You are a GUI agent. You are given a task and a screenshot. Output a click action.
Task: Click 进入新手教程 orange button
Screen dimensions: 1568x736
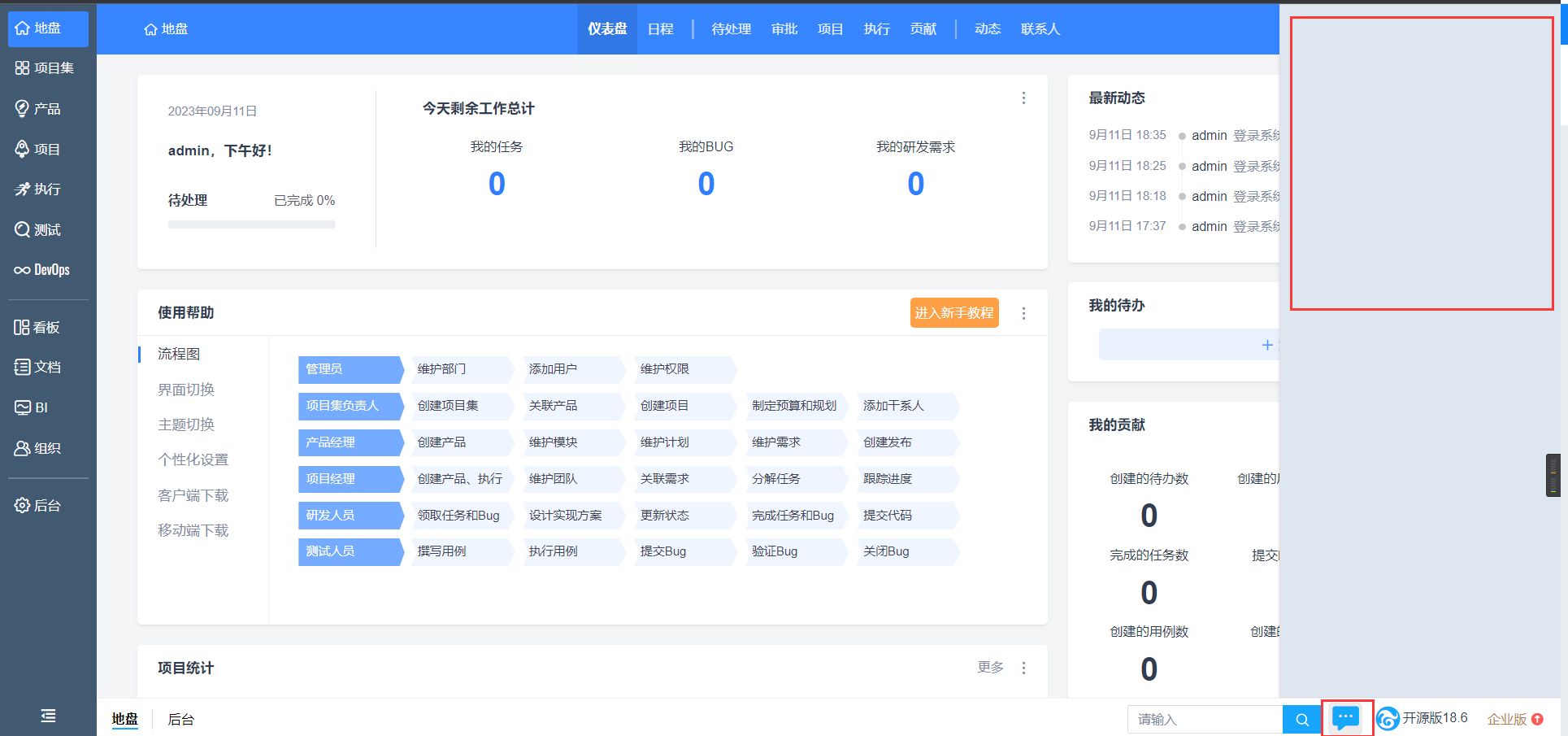[x=953, y=313]
